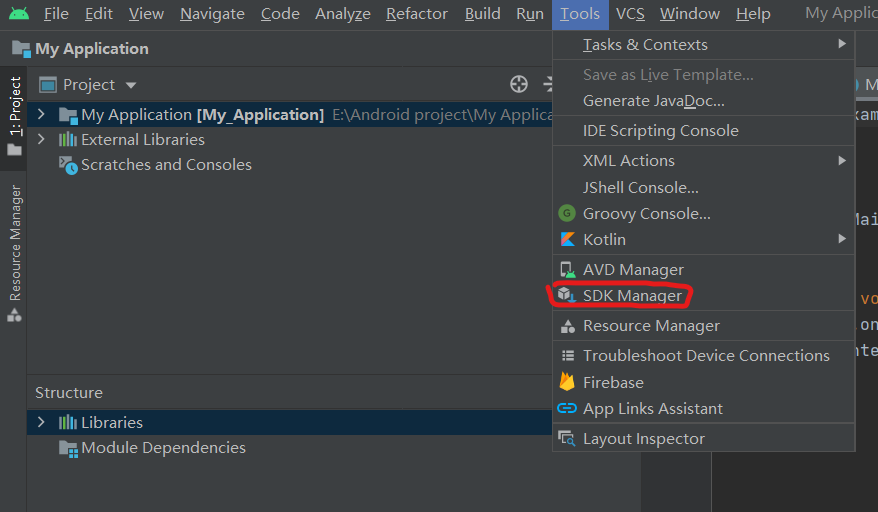Open the Tasks & Contexts submenu arrow
The width and height of the screenshot is (878, 512).
(842, 44)
